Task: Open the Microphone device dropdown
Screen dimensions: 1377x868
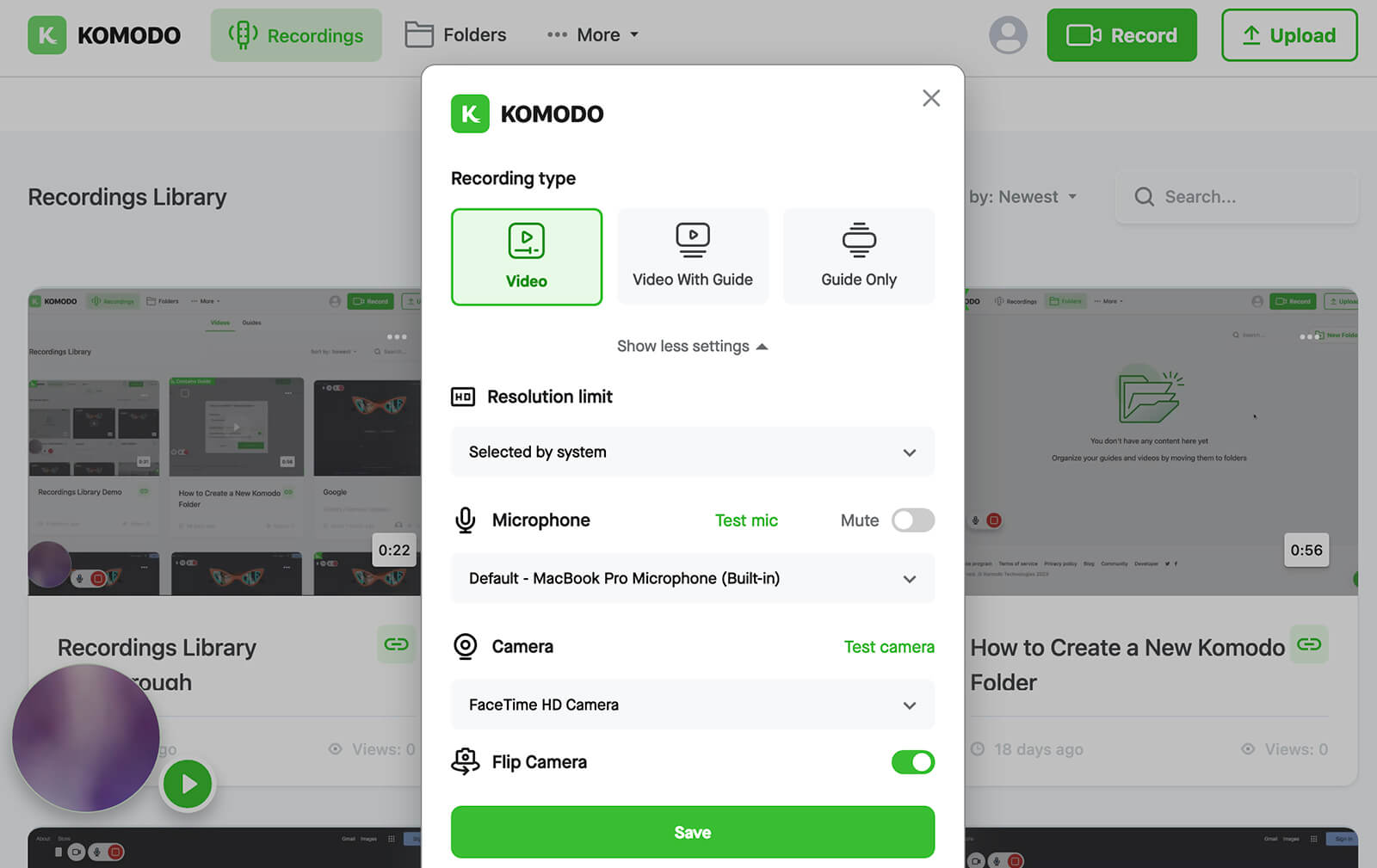Action: pos(693,578)
